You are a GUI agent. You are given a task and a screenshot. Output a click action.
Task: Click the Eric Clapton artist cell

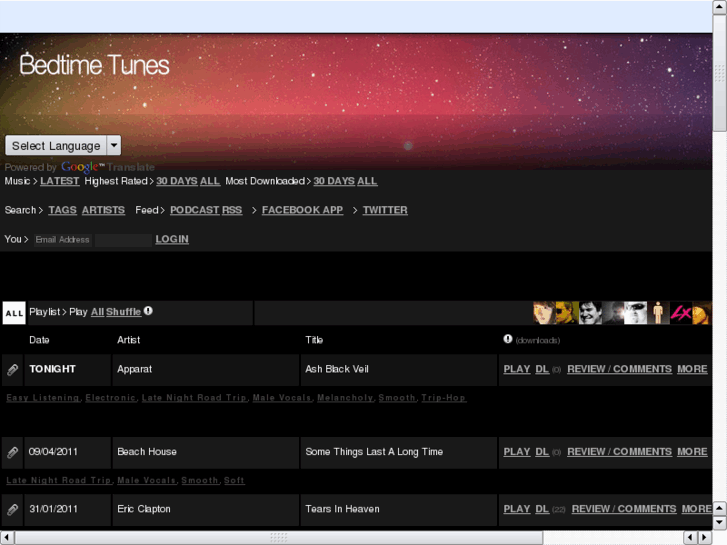pyautogui.click(x=205, y=510)
